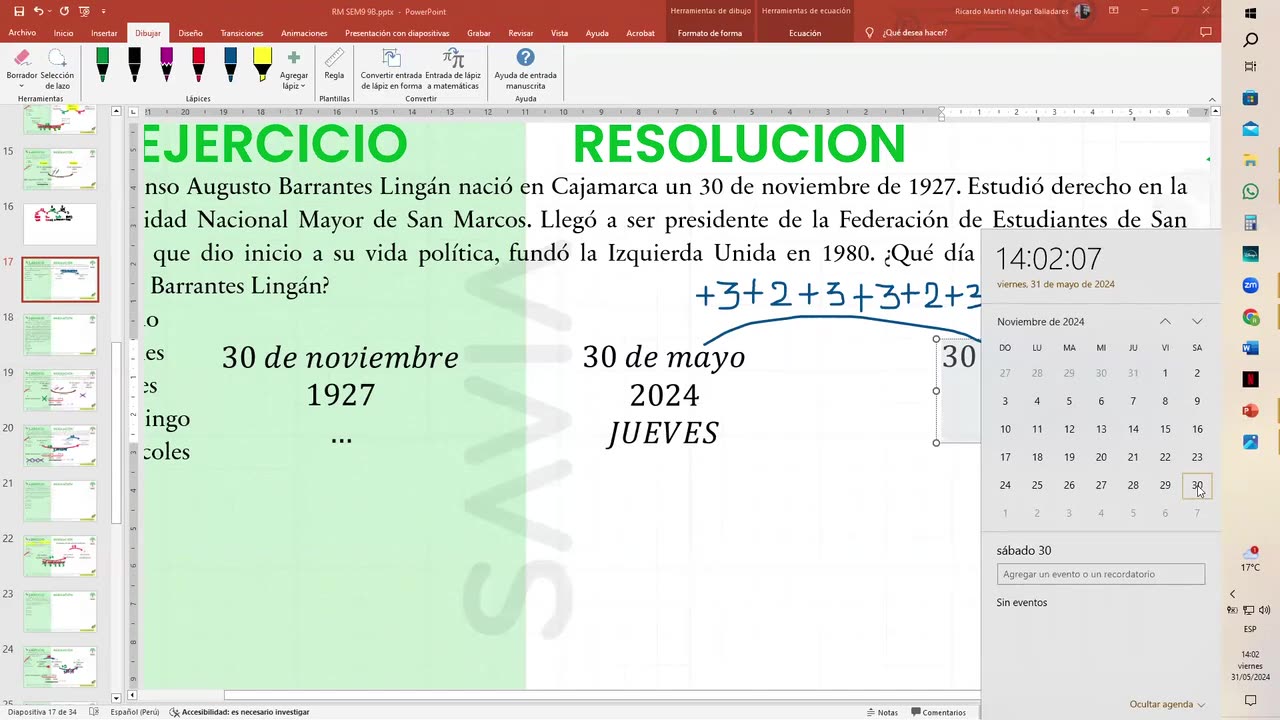Screen dimensions: 1280x720
Task: Select the yellow highlighter
Action: point(262,66)
